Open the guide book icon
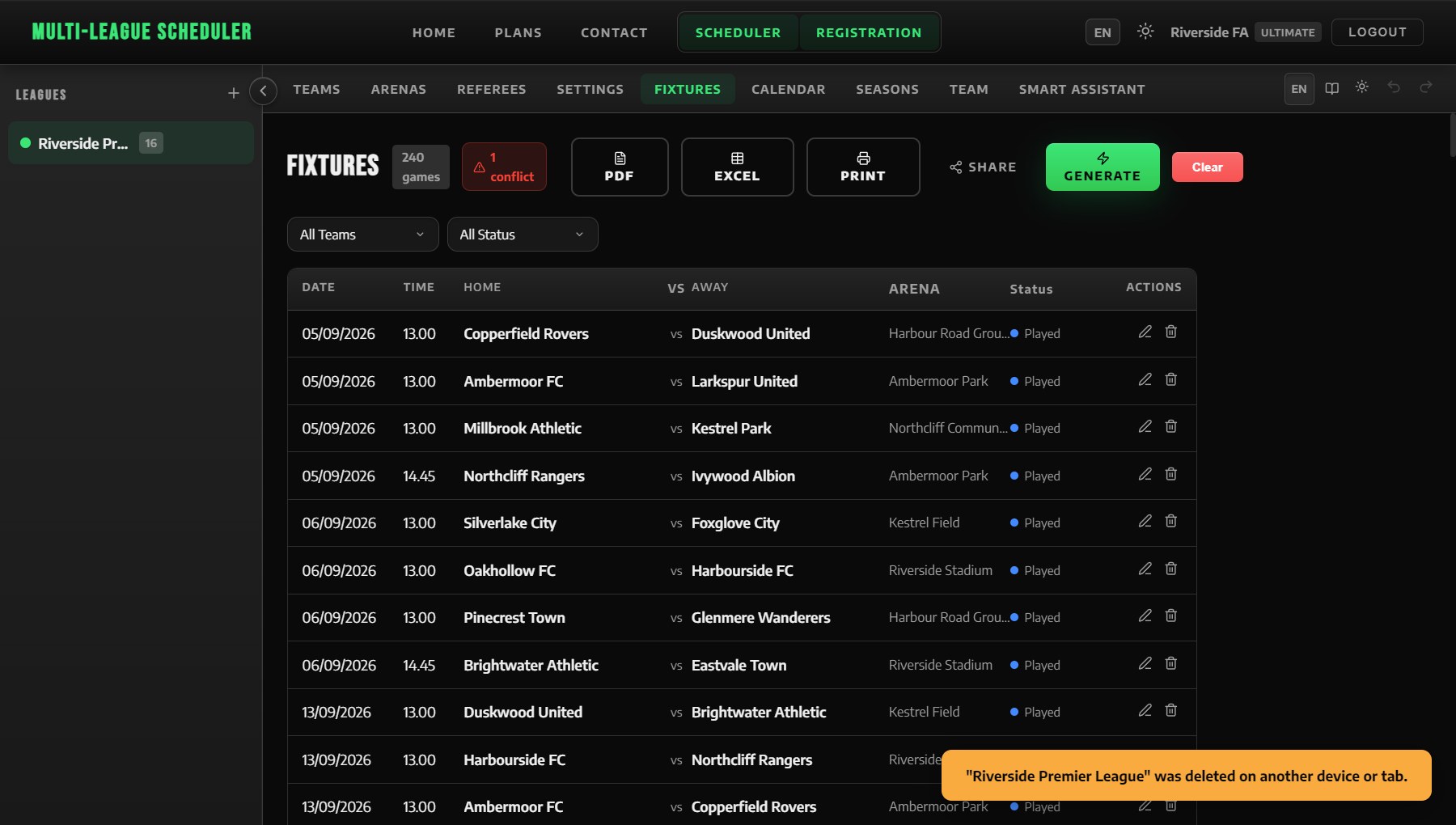This screenshot has height=825, width=1456. tap(1331, 88)
